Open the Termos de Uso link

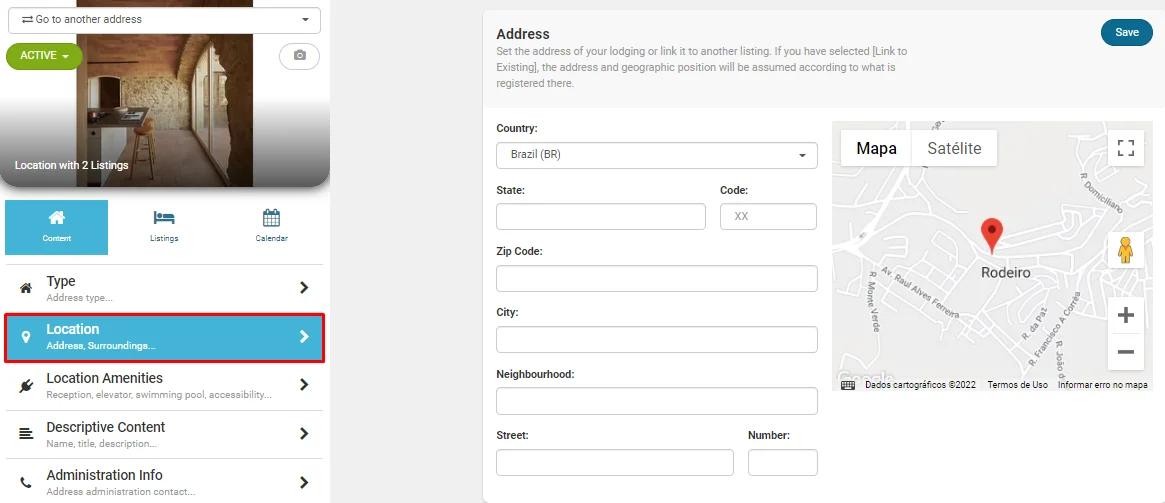[x=1017, y=385]
